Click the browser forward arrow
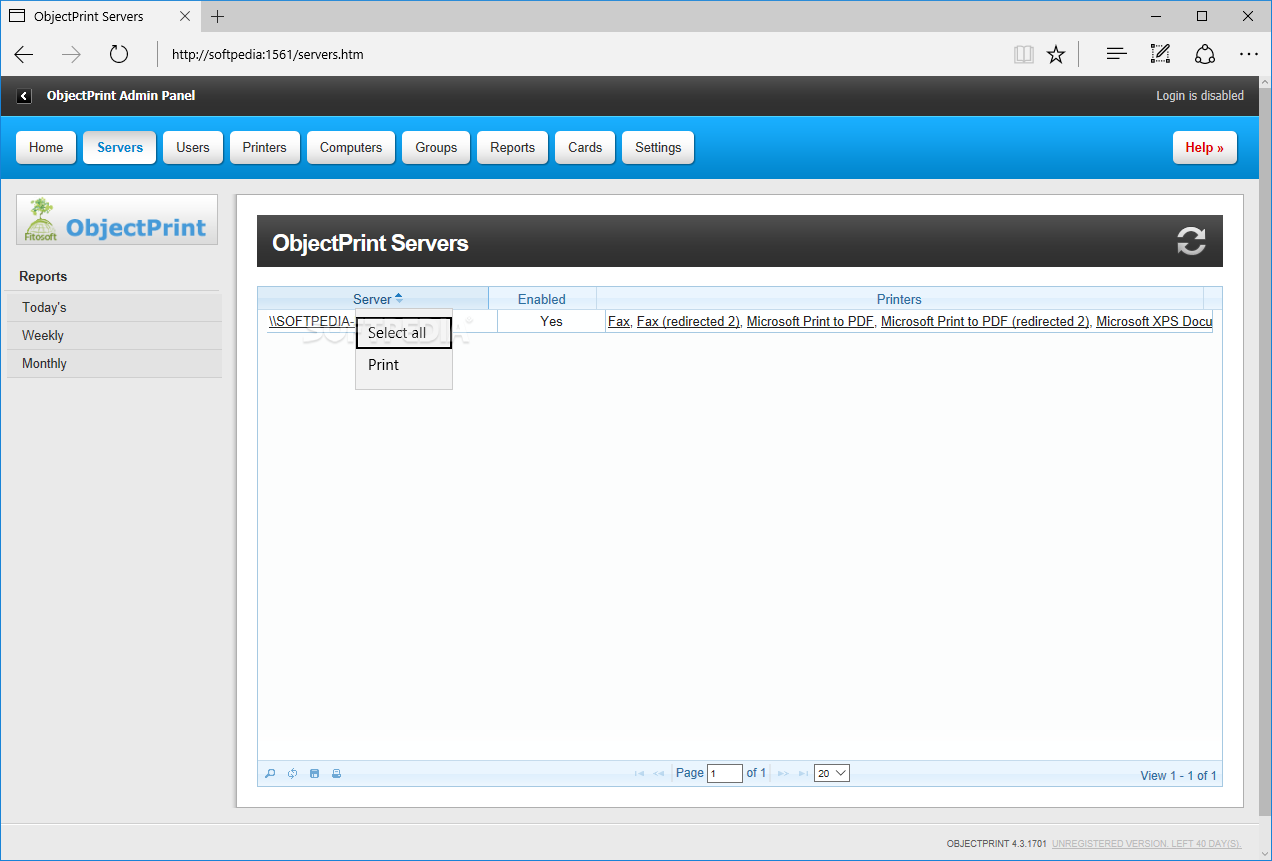 click(x=71, y=54)
